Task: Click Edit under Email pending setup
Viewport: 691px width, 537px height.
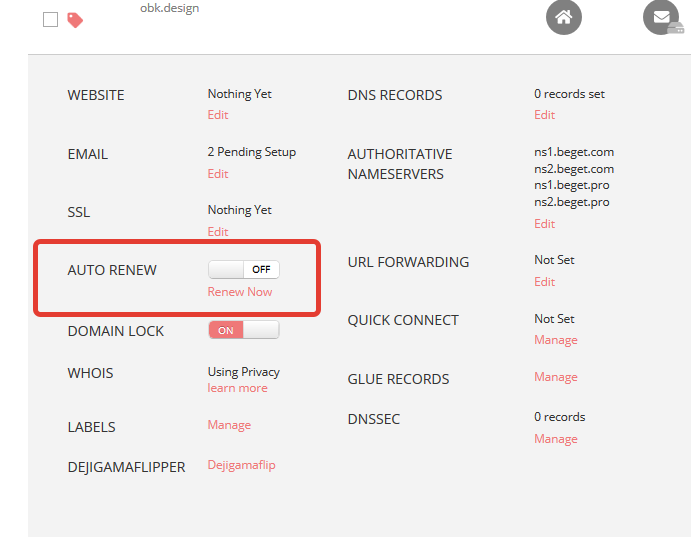Action: click(218, 174)
